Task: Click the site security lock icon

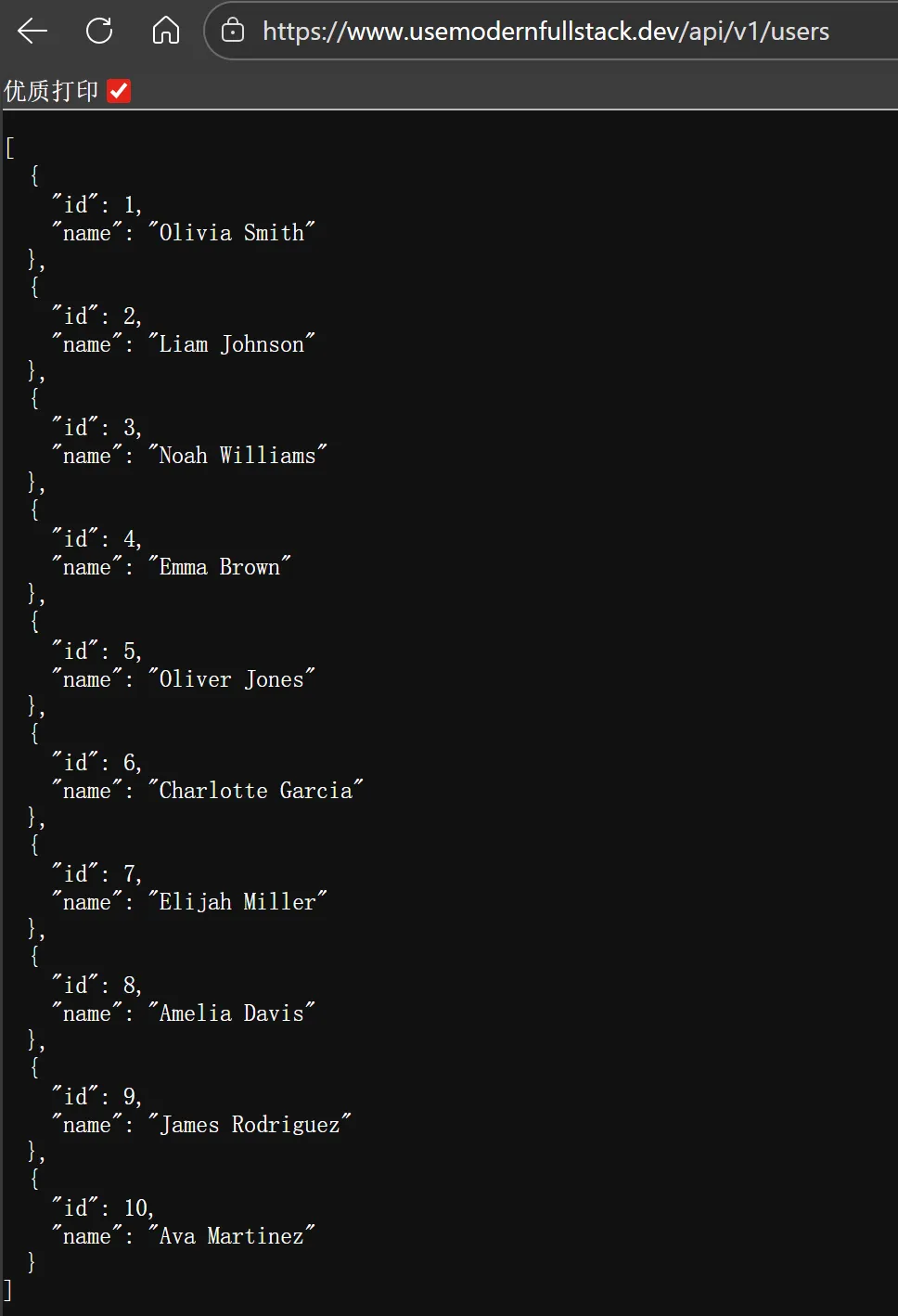Action: coord(235,31)
